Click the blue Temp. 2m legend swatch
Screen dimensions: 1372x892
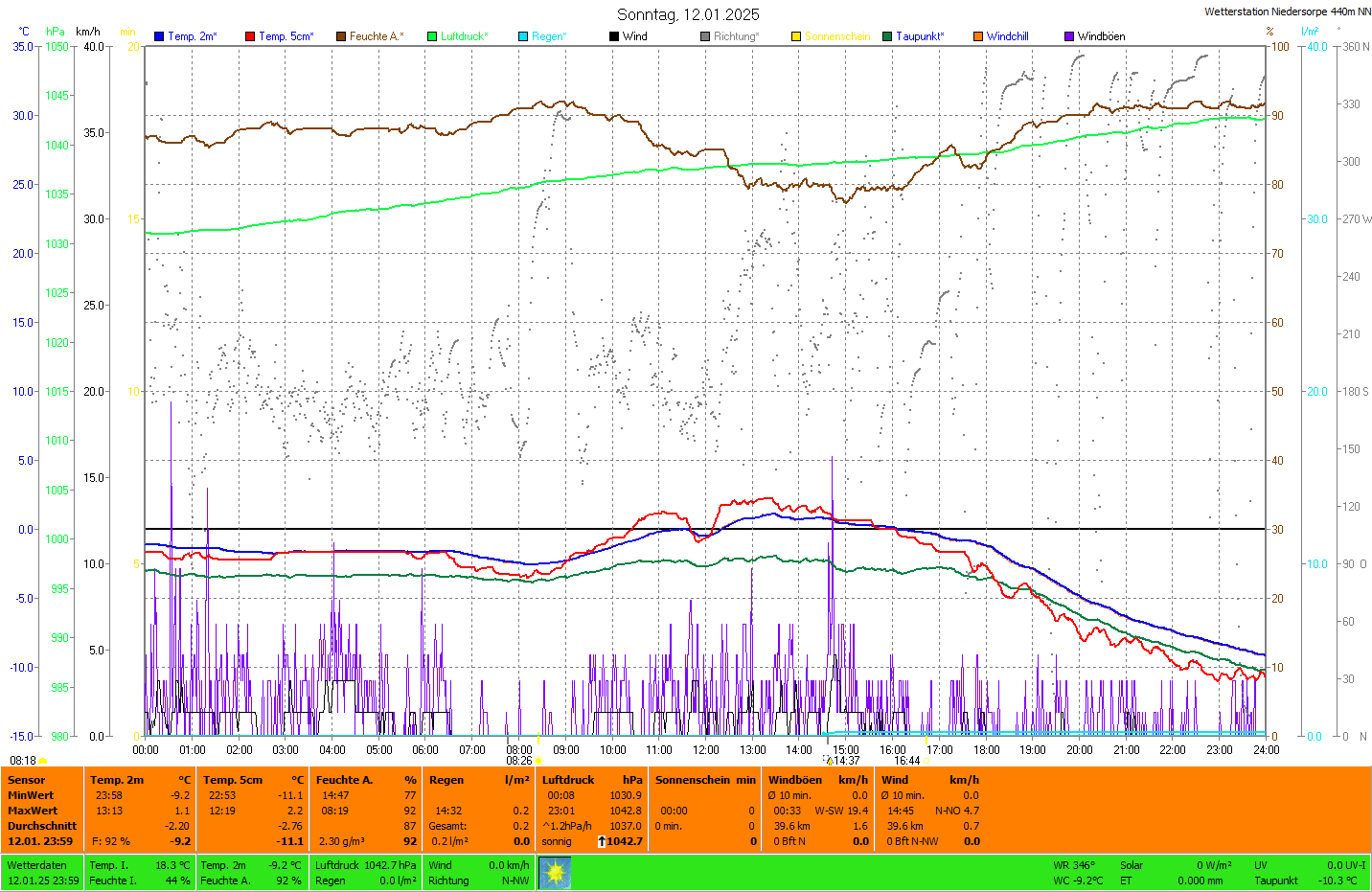pos(159,36)
